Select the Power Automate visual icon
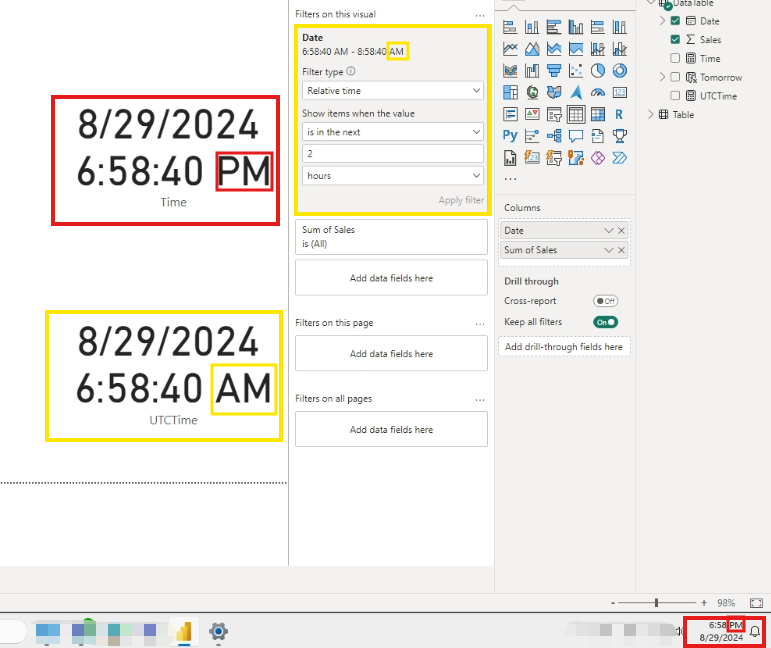 pyautogui.click(x=620, y=158)
